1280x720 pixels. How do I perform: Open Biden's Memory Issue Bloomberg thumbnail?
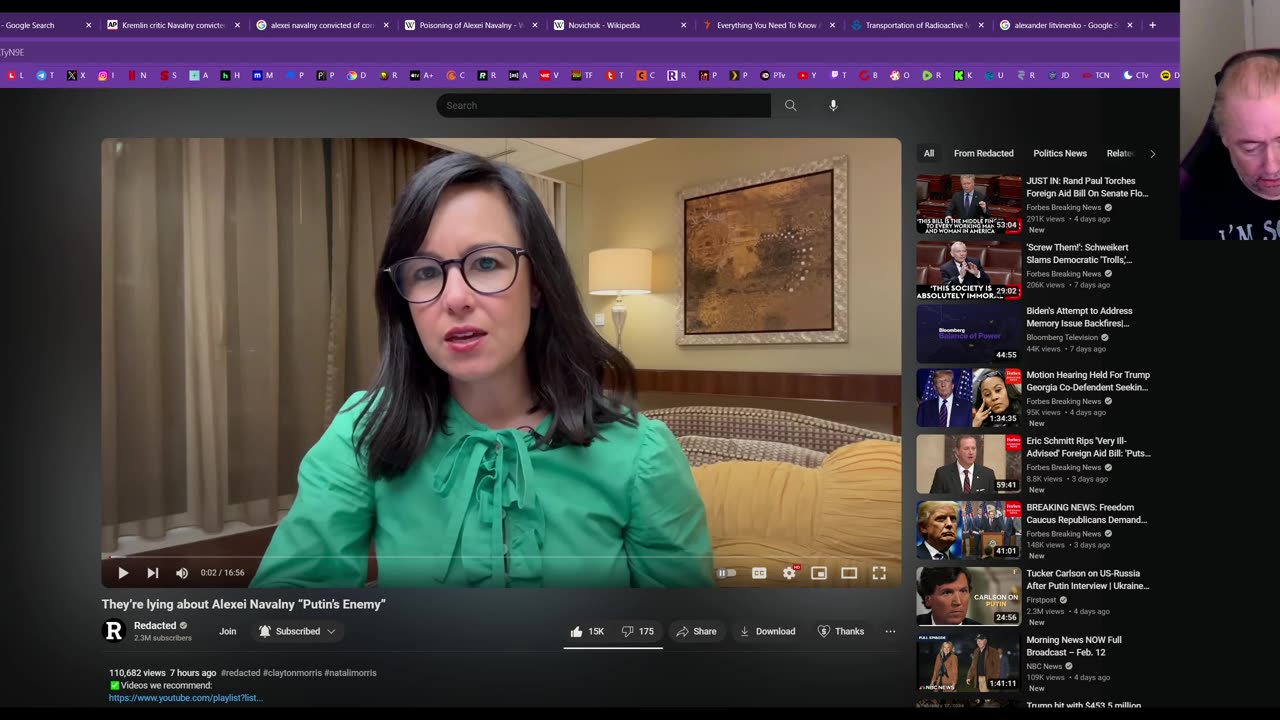point(969,334)
